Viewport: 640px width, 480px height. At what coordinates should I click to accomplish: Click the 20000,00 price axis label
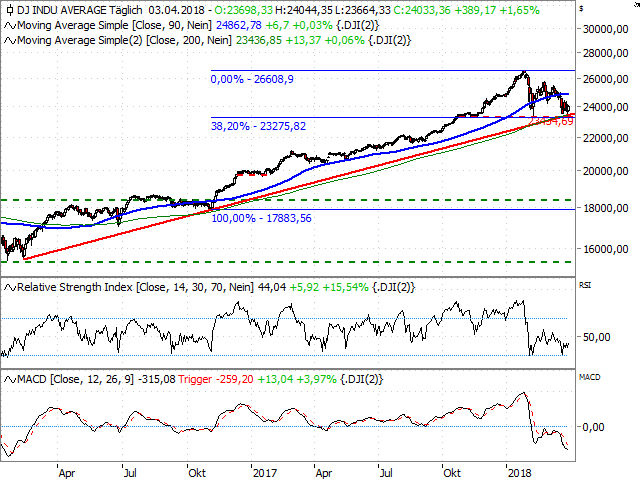606,171
